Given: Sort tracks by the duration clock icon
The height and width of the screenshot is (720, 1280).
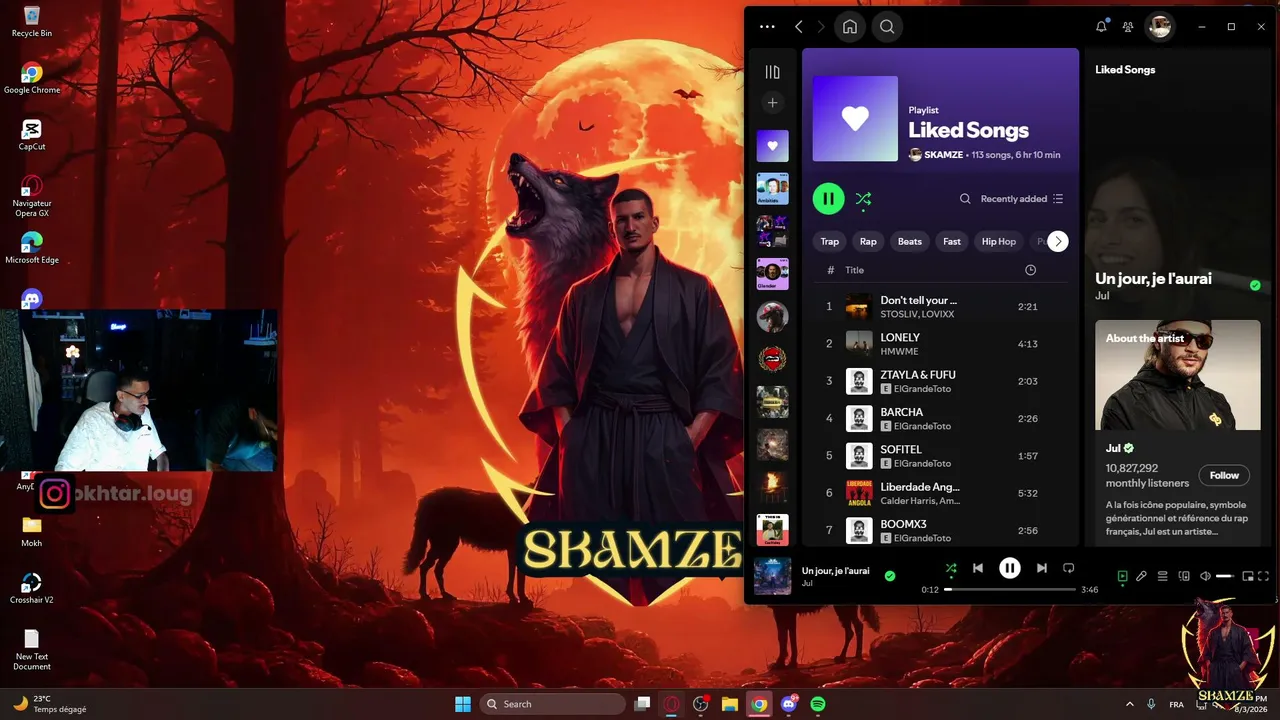Looking at the screenshot, I should click(x=1030, y=270).
